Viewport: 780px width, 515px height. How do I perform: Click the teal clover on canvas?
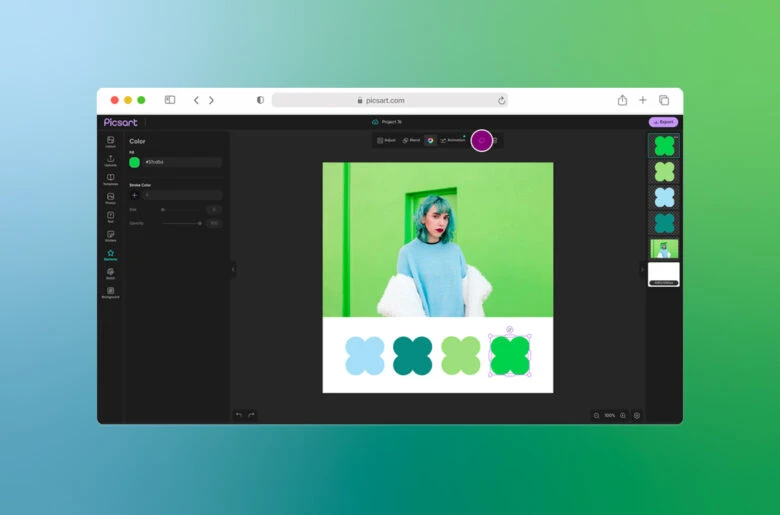(412, 356)
